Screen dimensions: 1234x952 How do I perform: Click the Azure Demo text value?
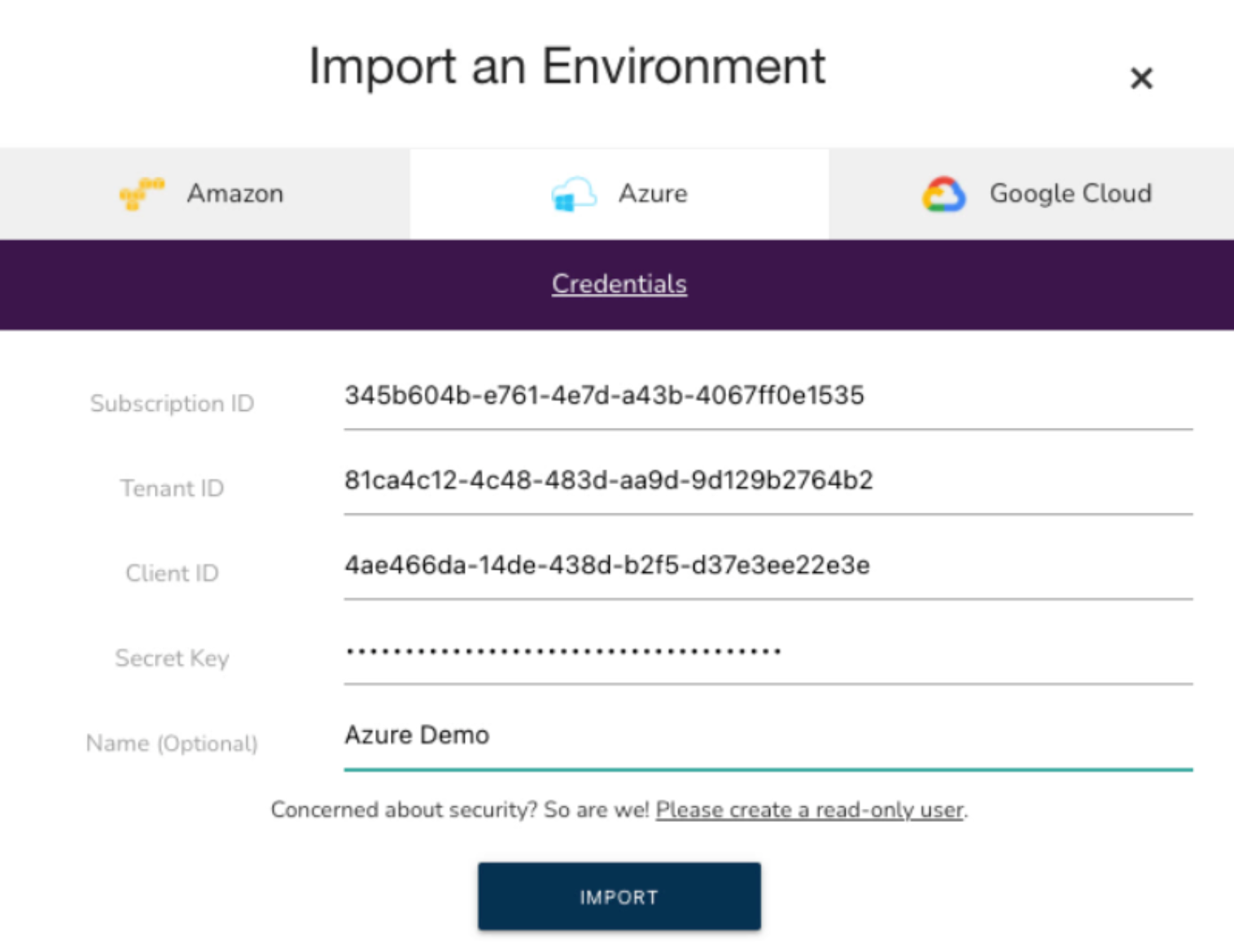click(x=418, y=735)
